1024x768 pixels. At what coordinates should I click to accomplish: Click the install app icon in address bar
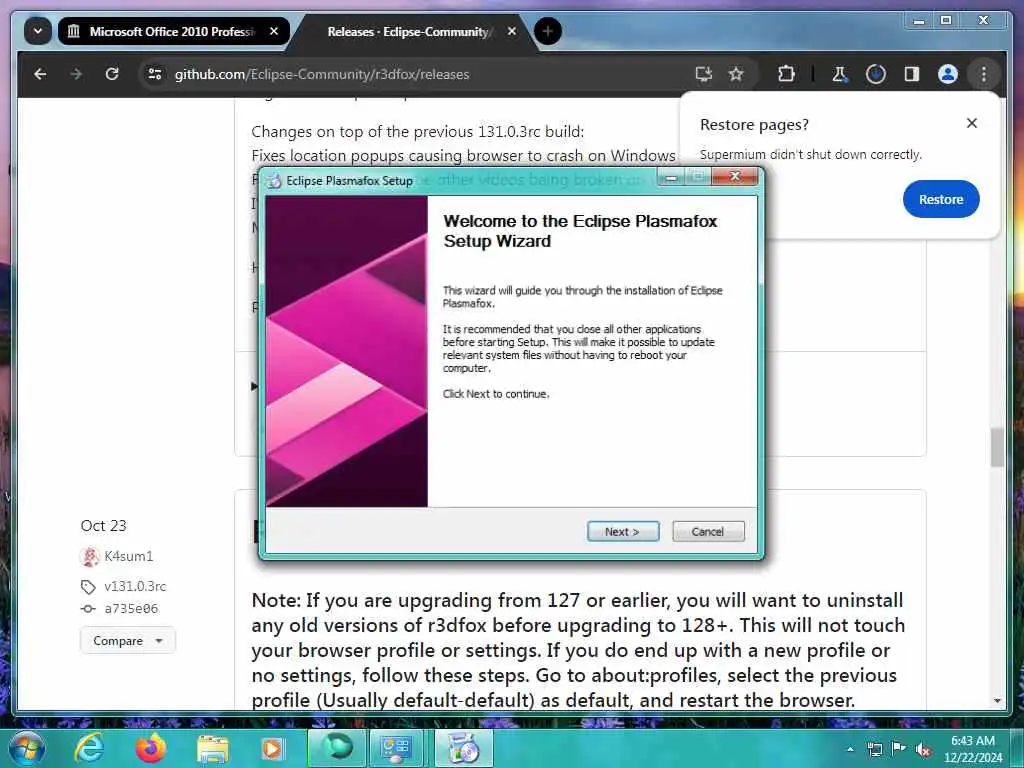click(x=703, y=74)
